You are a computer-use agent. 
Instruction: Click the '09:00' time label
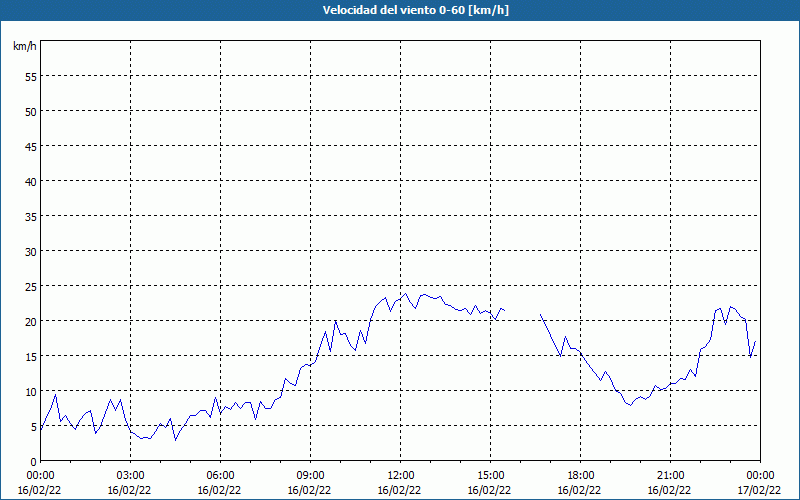[x=310, y=476]
